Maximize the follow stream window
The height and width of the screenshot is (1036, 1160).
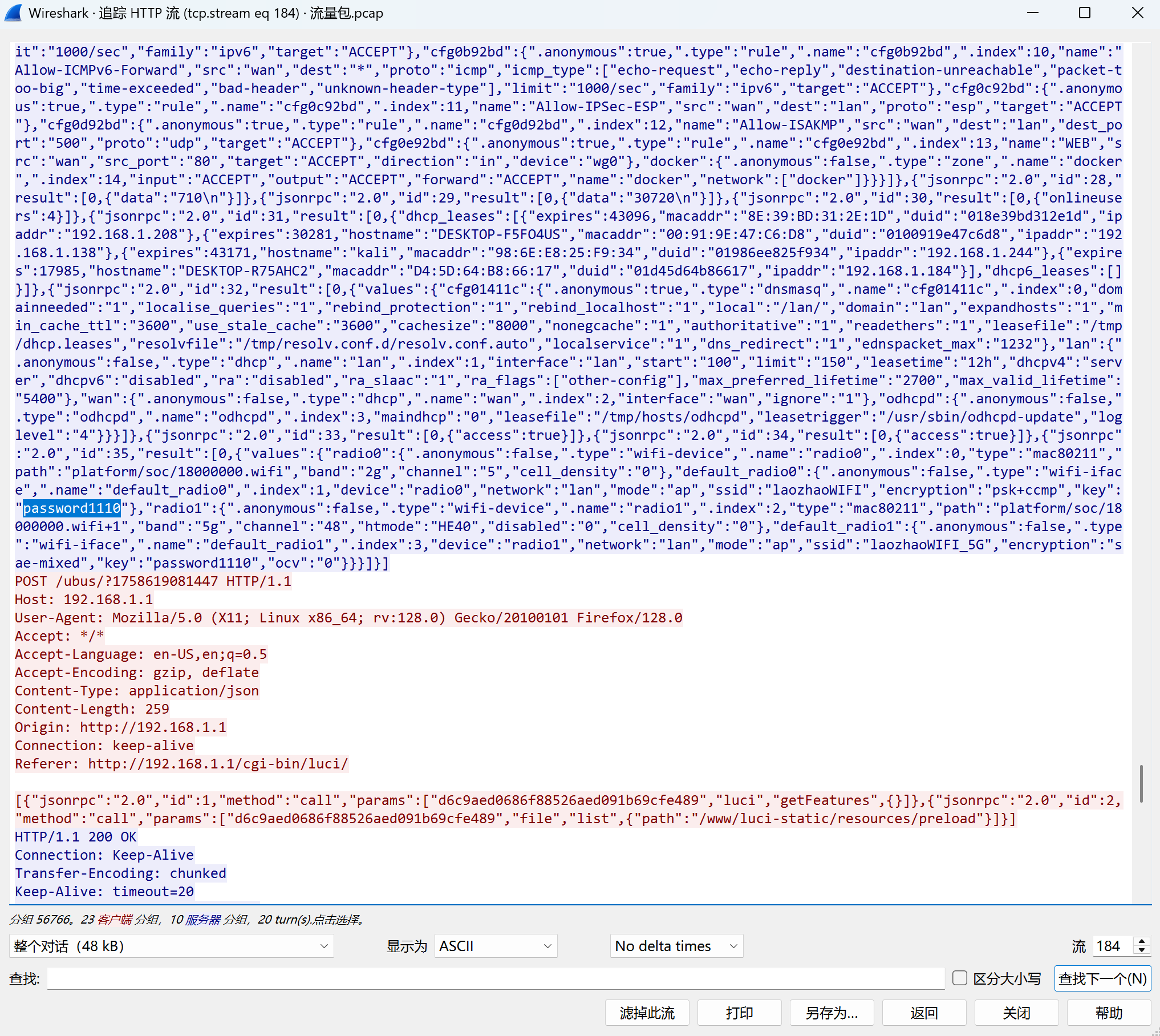click(x=1085, y=13)
